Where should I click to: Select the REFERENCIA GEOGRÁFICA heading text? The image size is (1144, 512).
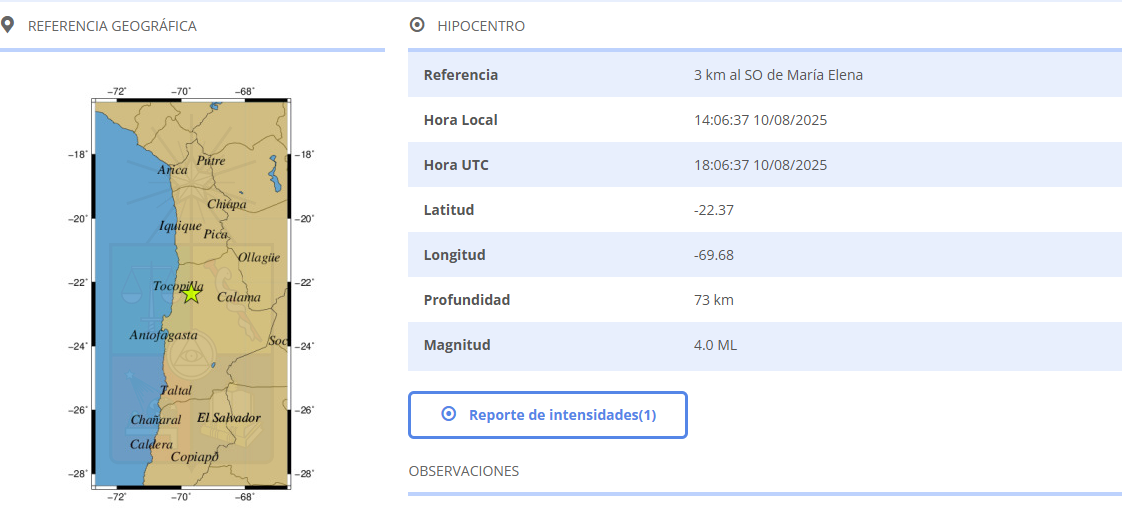(112, 26)
